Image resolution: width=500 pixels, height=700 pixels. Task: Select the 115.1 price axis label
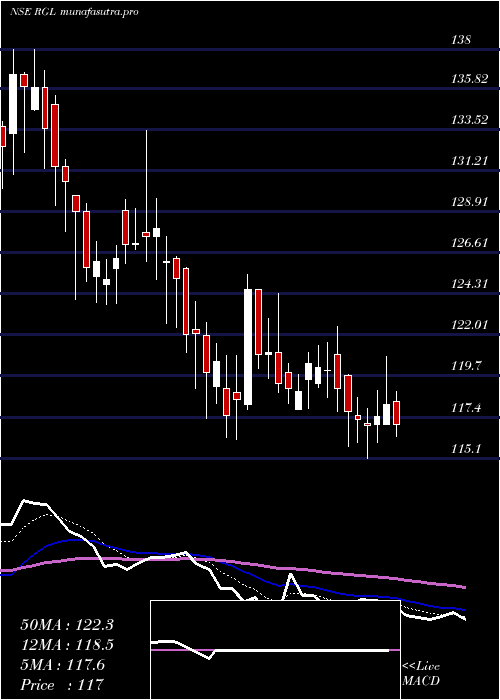(x=467, y=449)
